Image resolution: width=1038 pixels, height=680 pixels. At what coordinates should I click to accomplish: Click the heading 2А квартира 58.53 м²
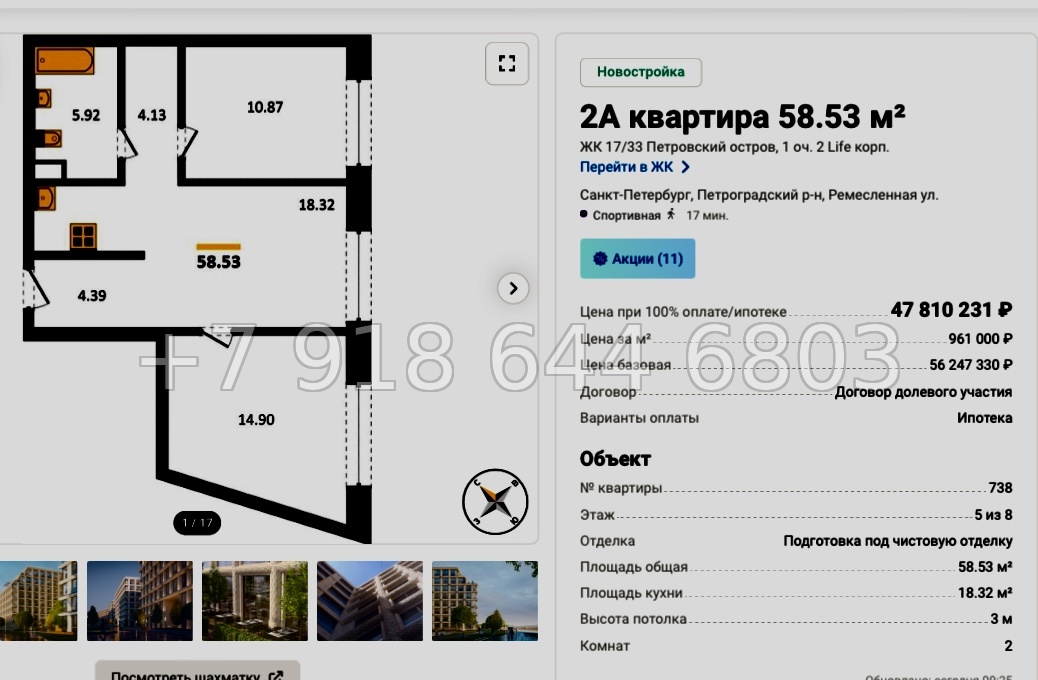(742, 117)
